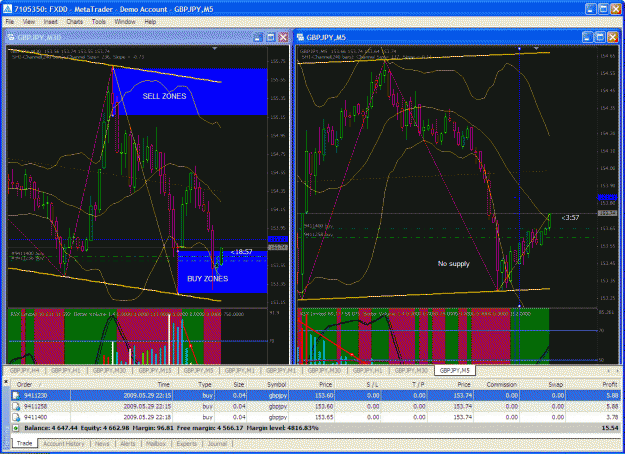The width and height of the screenshot is (625, 454).
Task: Open the View menu
Action: point(29,22)
